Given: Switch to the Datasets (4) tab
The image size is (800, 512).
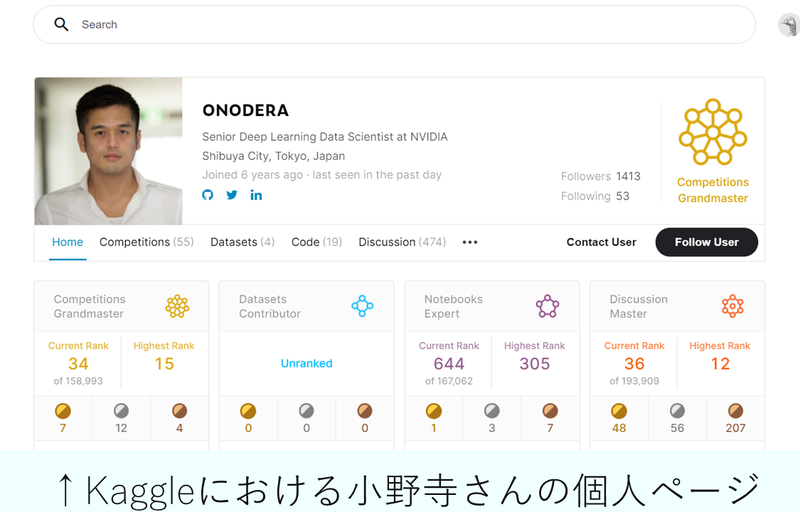Looking at the screenshot, I should coord(242,242).
